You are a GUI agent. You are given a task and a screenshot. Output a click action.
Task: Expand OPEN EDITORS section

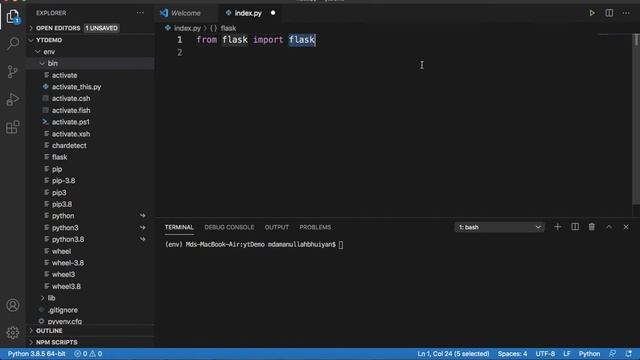[x=58, y=28]
